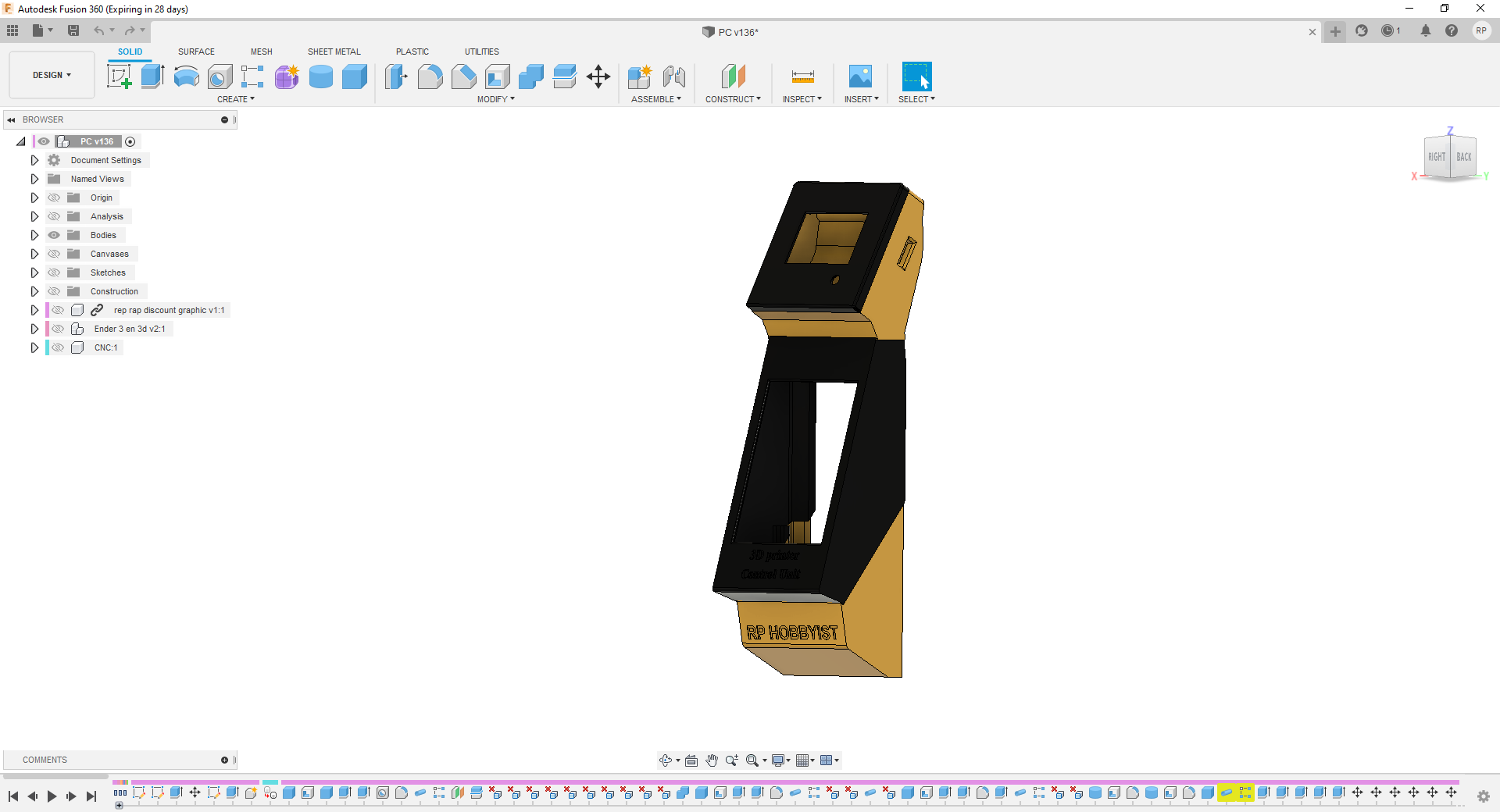1500x812 pixels.
Task: Show the Canvases folder
Action: [54, 254]
